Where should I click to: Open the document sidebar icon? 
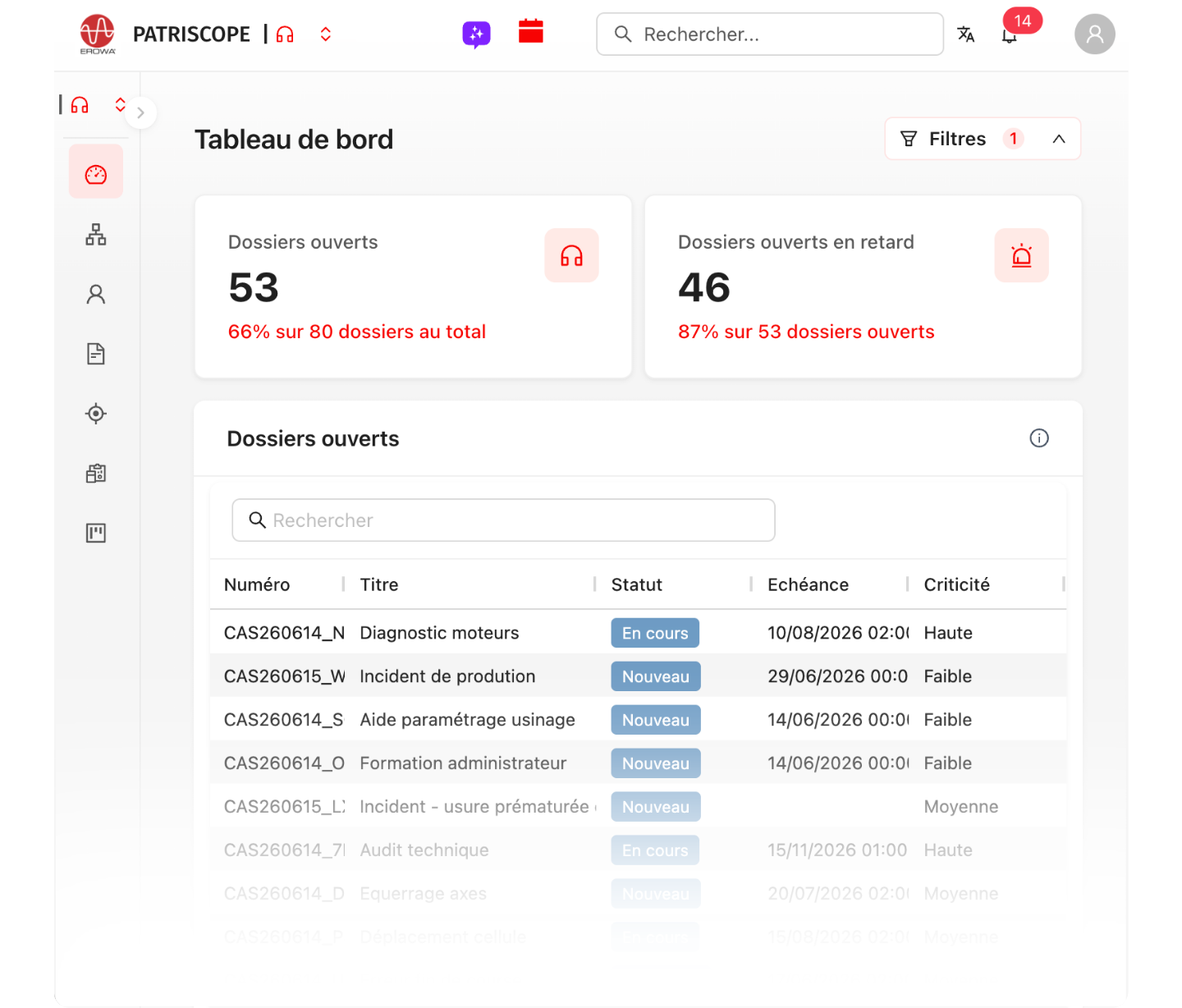pos(96,354)
